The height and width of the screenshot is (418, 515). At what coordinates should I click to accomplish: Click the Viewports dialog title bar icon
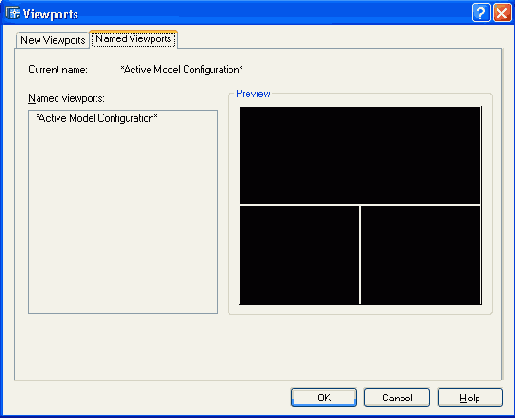pos(13,13)
